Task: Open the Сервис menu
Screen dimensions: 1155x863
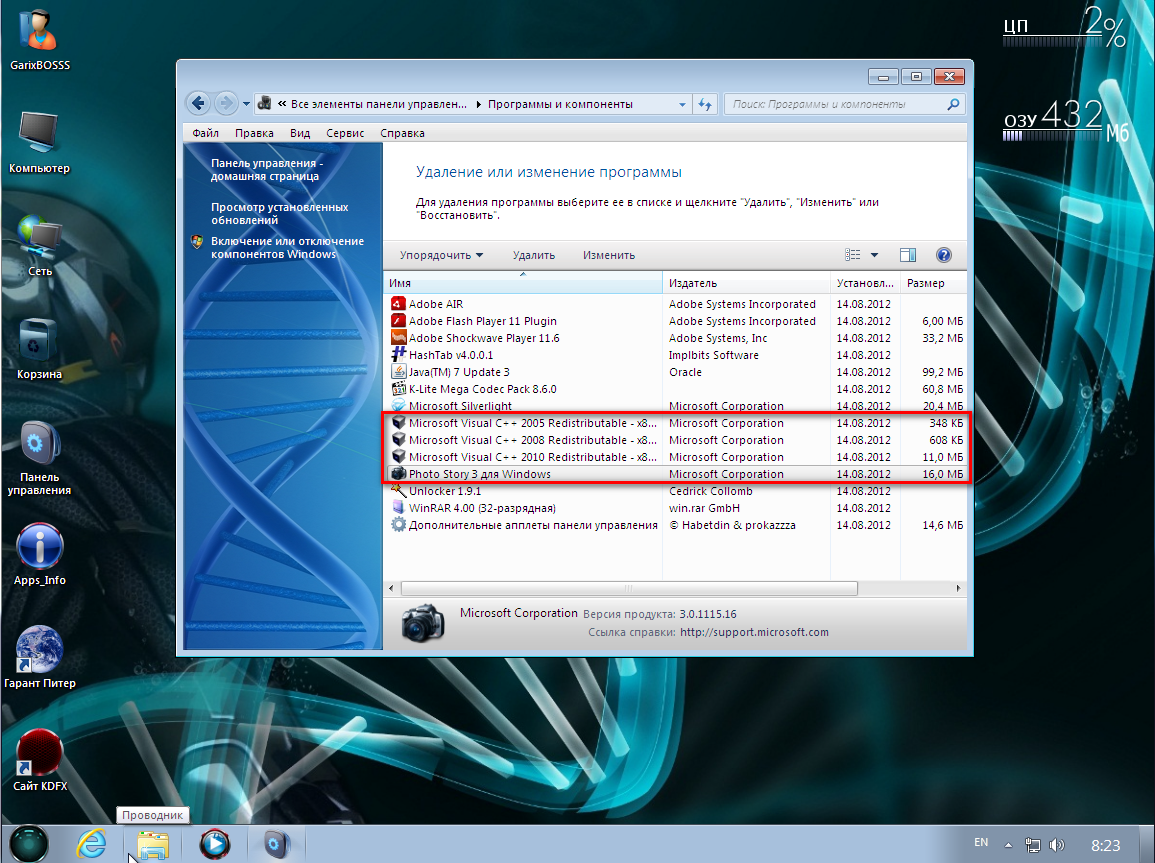Action: click(x=345, y=133)
